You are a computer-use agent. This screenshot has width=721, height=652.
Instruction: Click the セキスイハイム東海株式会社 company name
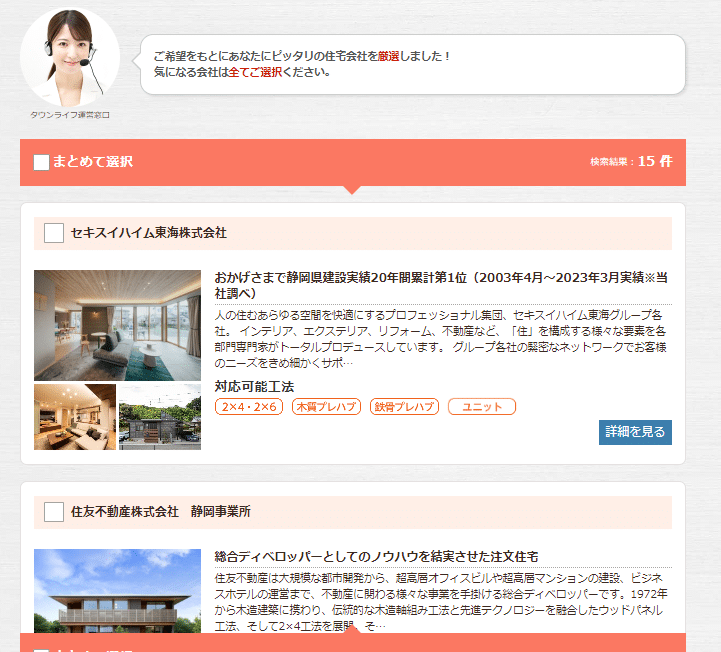[149, 233]
